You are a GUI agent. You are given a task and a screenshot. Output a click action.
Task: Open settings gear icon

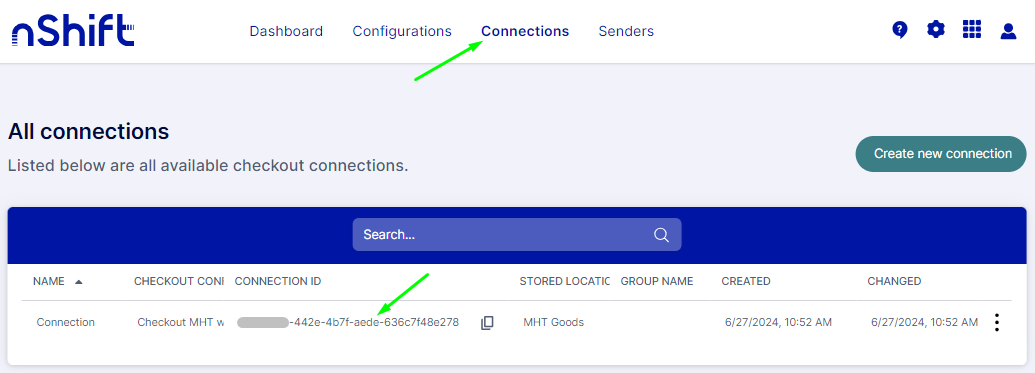click(935, 30)
